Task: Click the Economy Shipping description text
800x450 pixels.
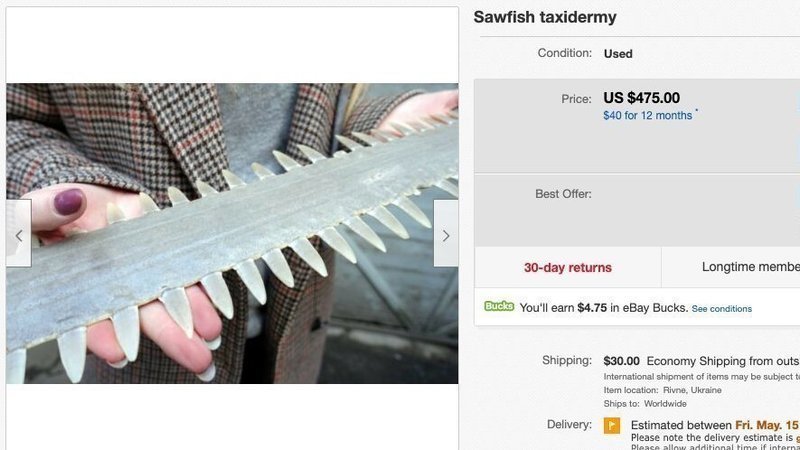Action: tap(723, 361)
